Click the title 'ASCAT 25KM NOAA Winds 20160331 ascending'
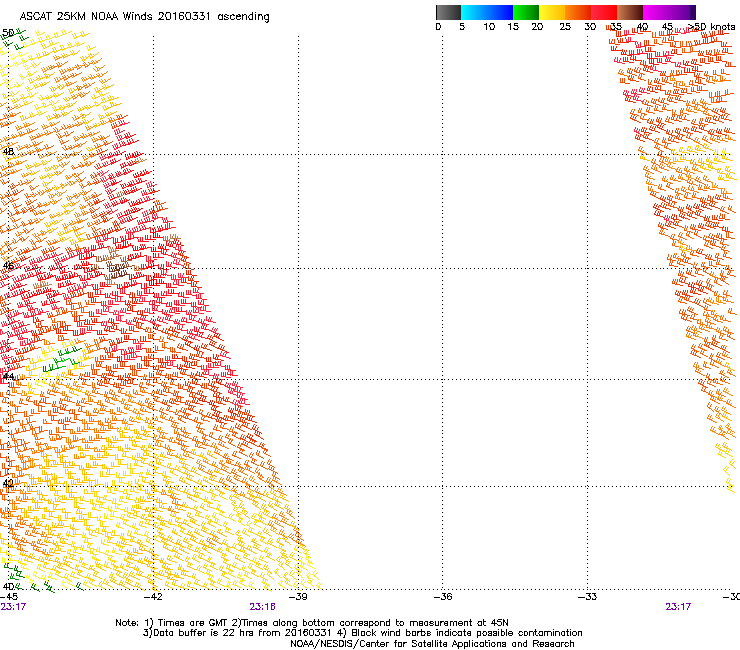 (144, 17)
